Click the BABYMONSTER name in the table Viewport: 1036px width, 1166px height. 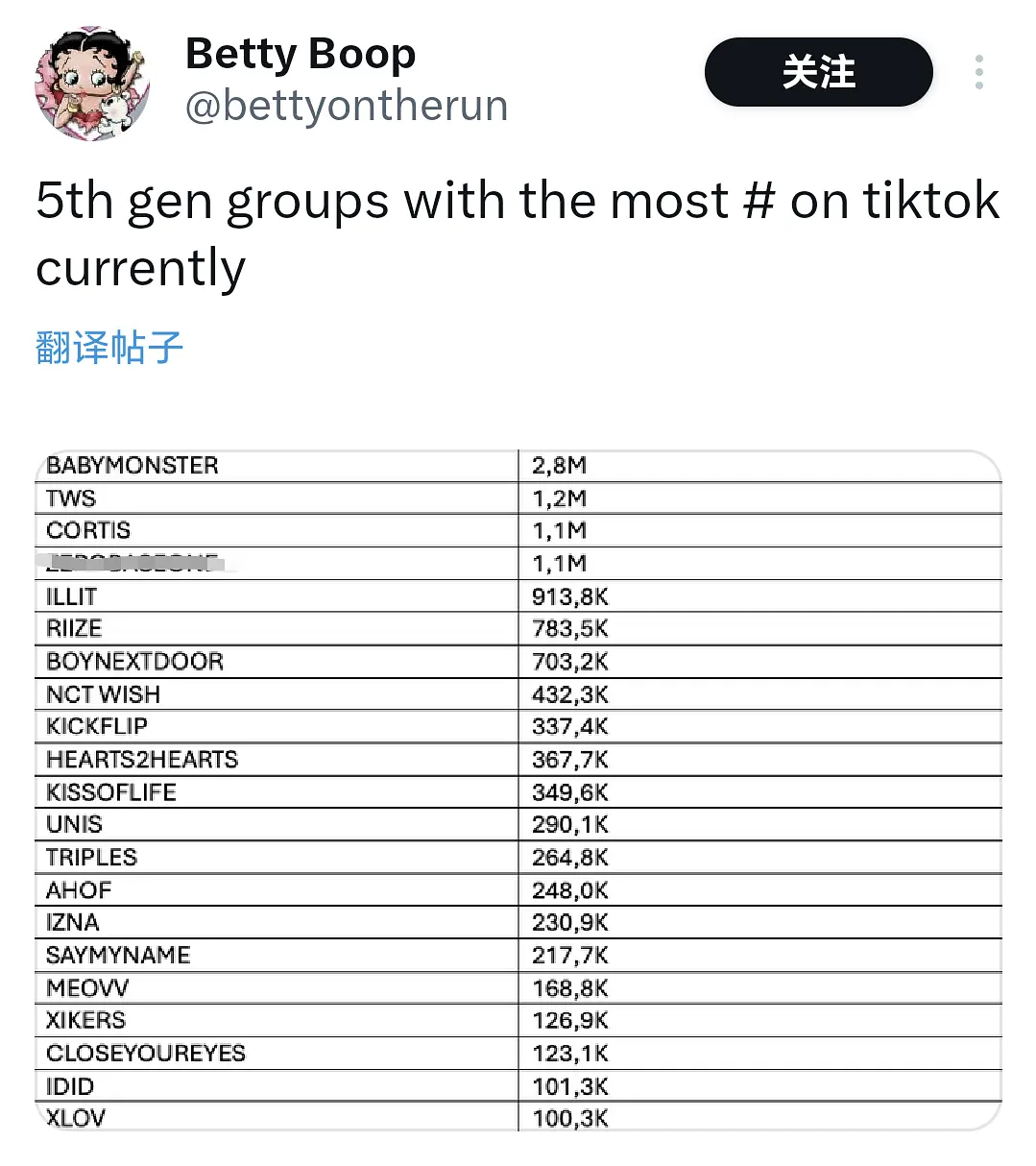click(x=133, y=466)
